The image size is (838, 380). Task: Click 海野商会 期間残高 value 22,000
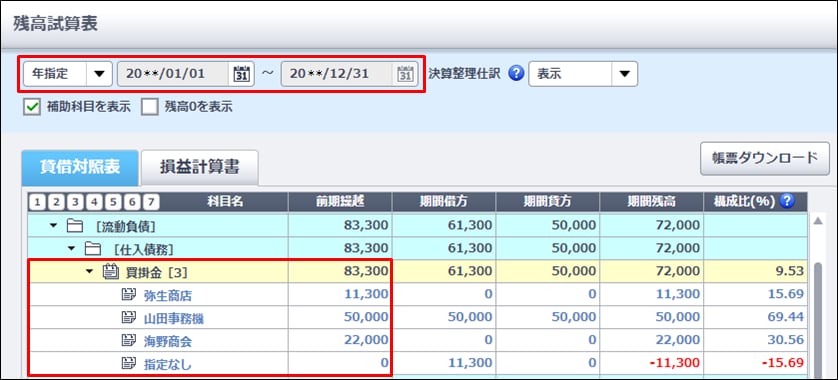(x=677, y=340)
